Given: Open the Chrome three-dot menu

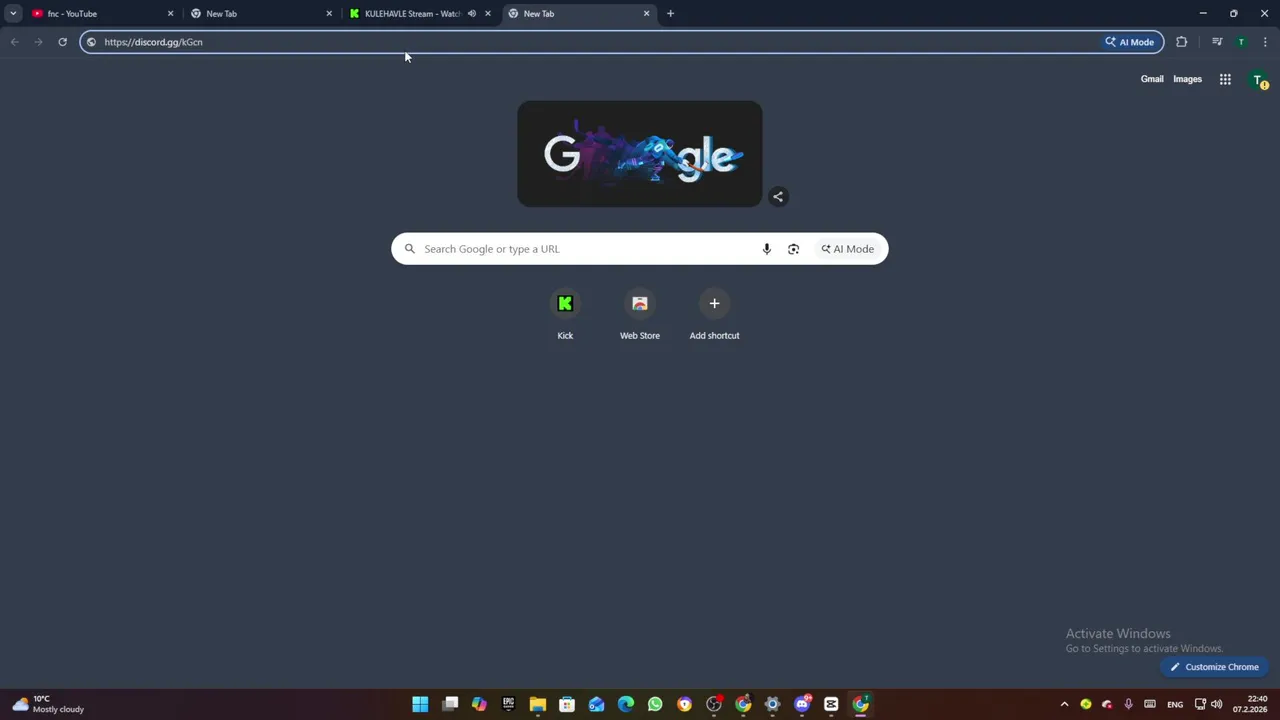Looking at the screenshot, I should point(1265,42).
